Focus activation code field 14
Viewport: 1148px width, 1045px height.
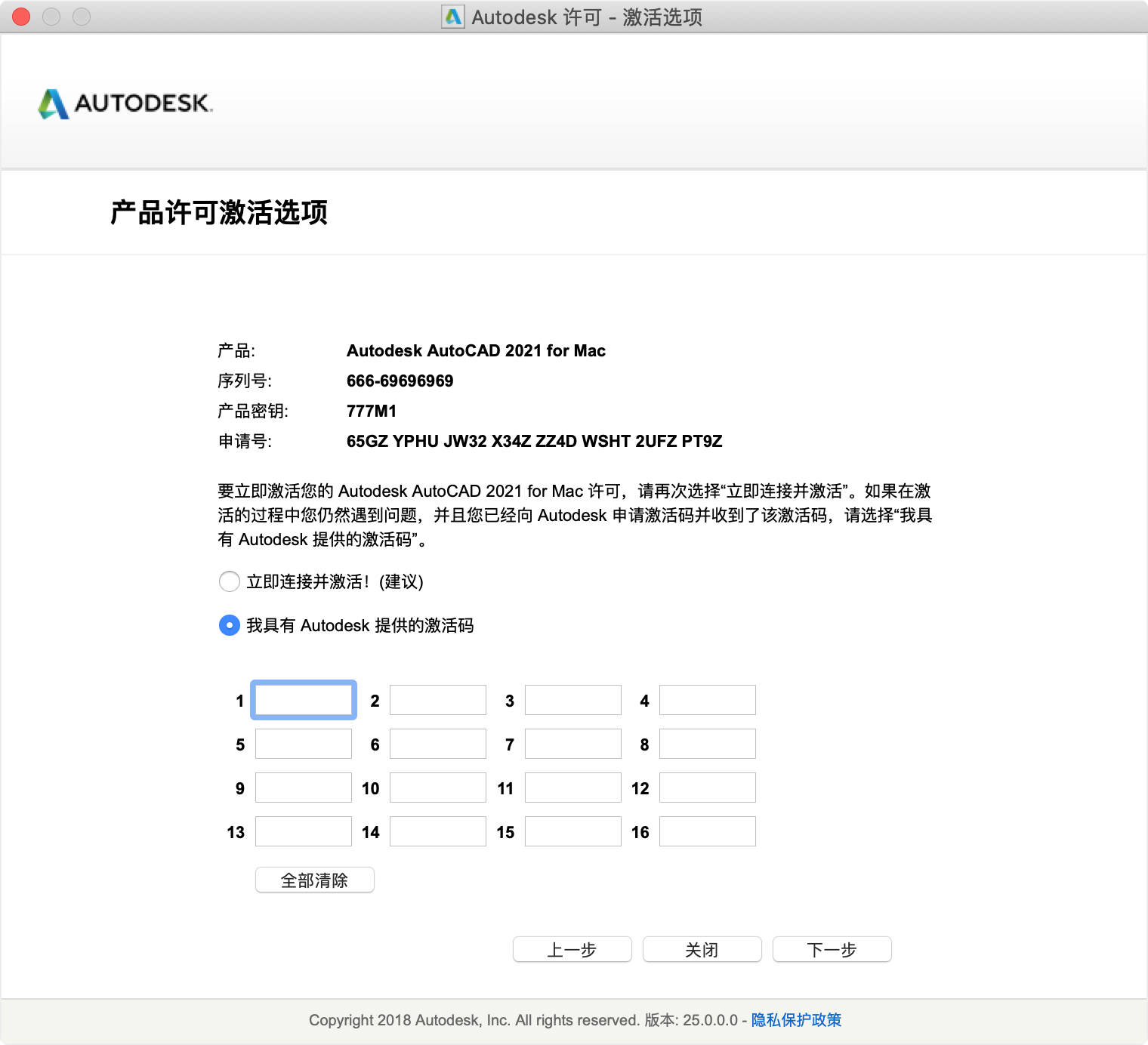438,831
